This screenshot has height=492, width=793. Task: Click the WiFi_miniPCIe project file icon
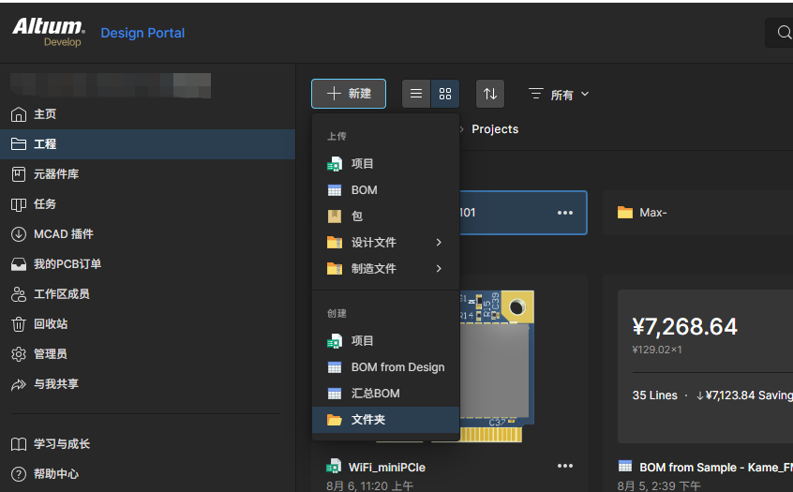pyautogui.click(x=334, y=466)
